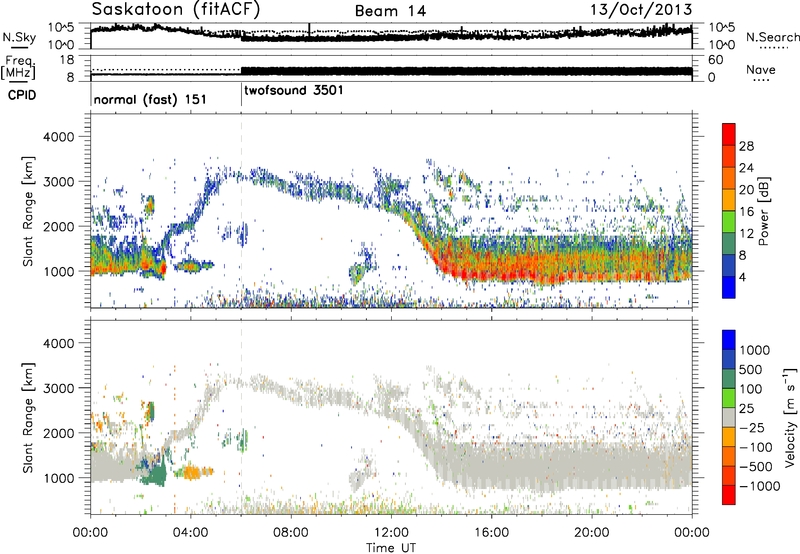Click the '12:00' time tick label
Viewport: 800px width, 554px height.
391,533
